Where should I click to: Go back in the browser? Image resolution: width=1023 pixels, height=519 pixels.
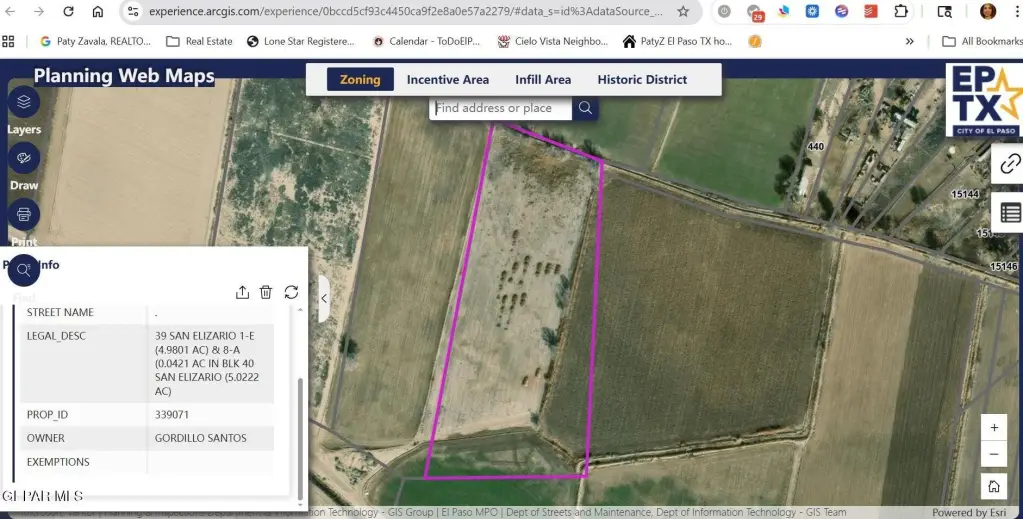[10, 11]
